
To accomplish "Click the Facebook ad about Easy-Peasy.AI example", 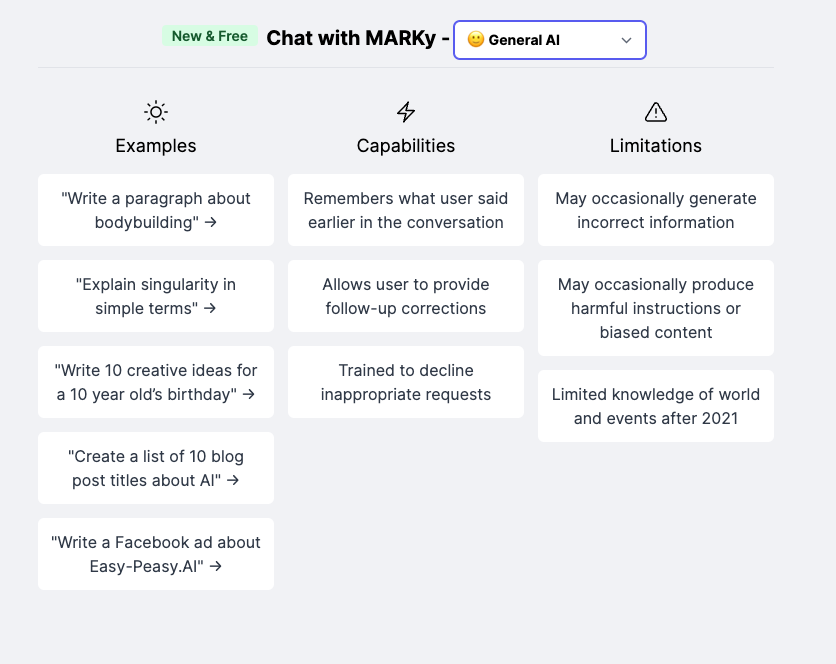I will click(x=156, y=554).
